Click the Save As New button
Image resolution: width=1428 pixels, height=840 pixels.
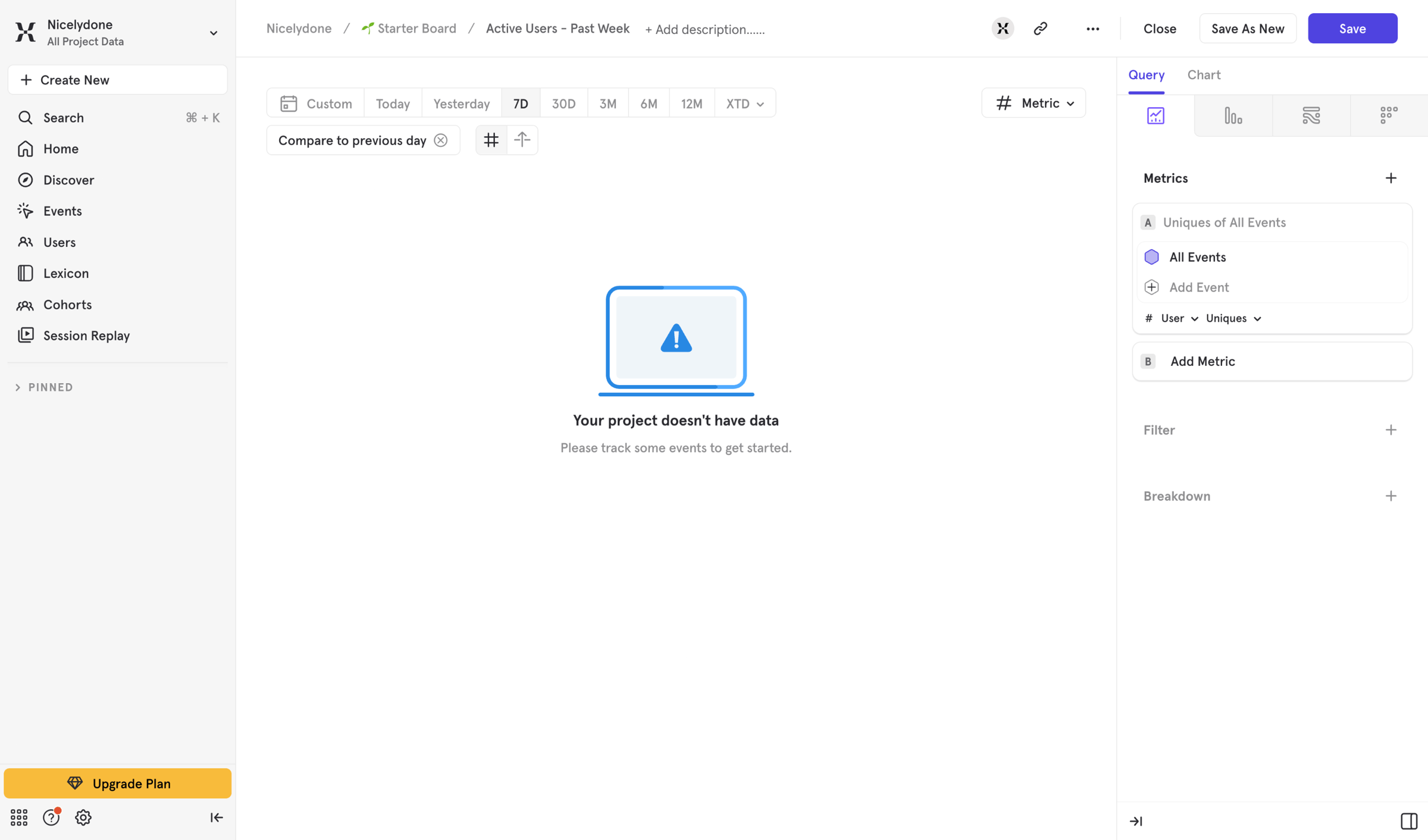click(x=1248, y=29)
